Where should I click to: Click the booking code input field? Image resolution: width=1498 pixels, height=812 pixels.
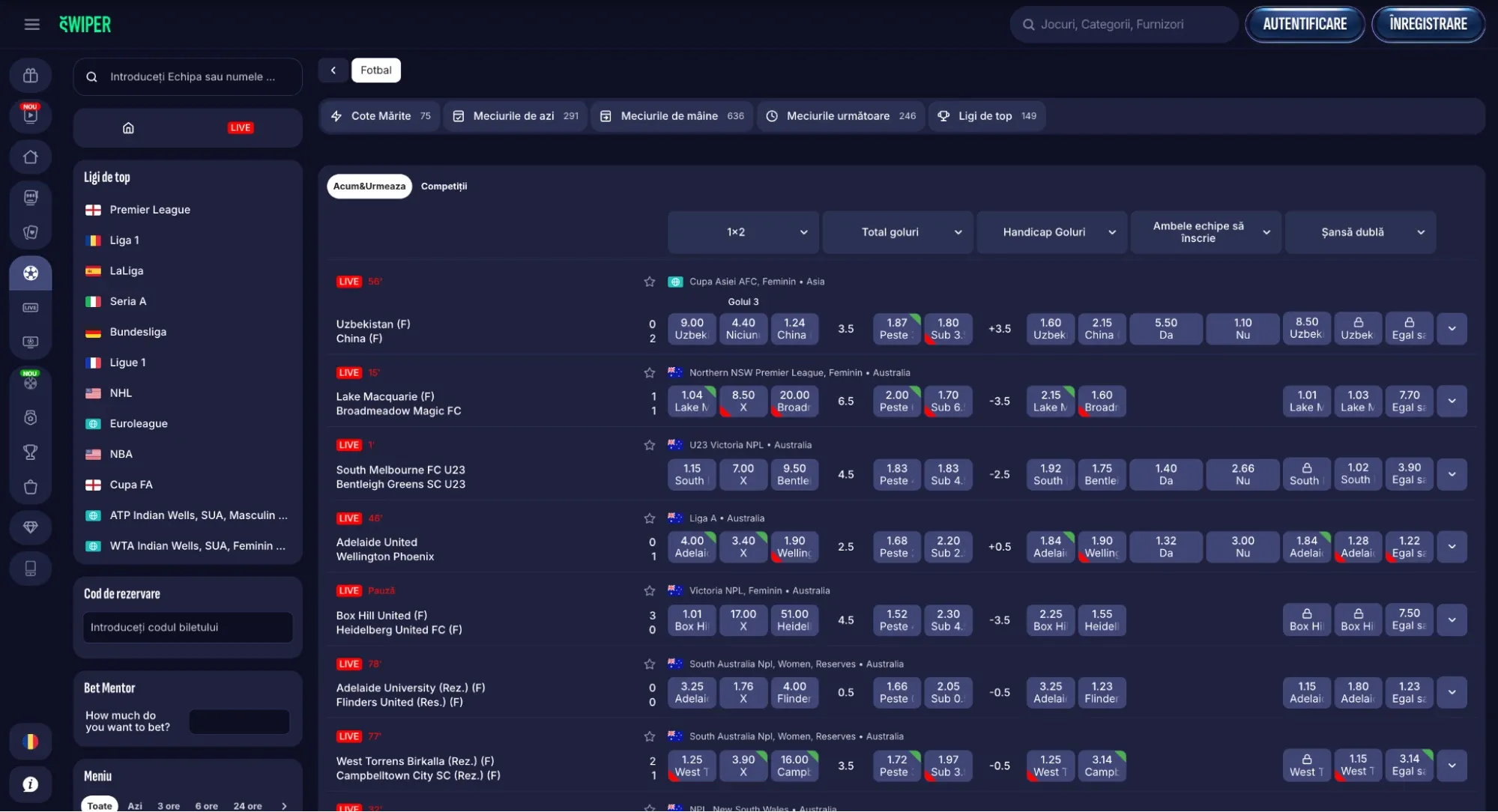click(187, 628)
